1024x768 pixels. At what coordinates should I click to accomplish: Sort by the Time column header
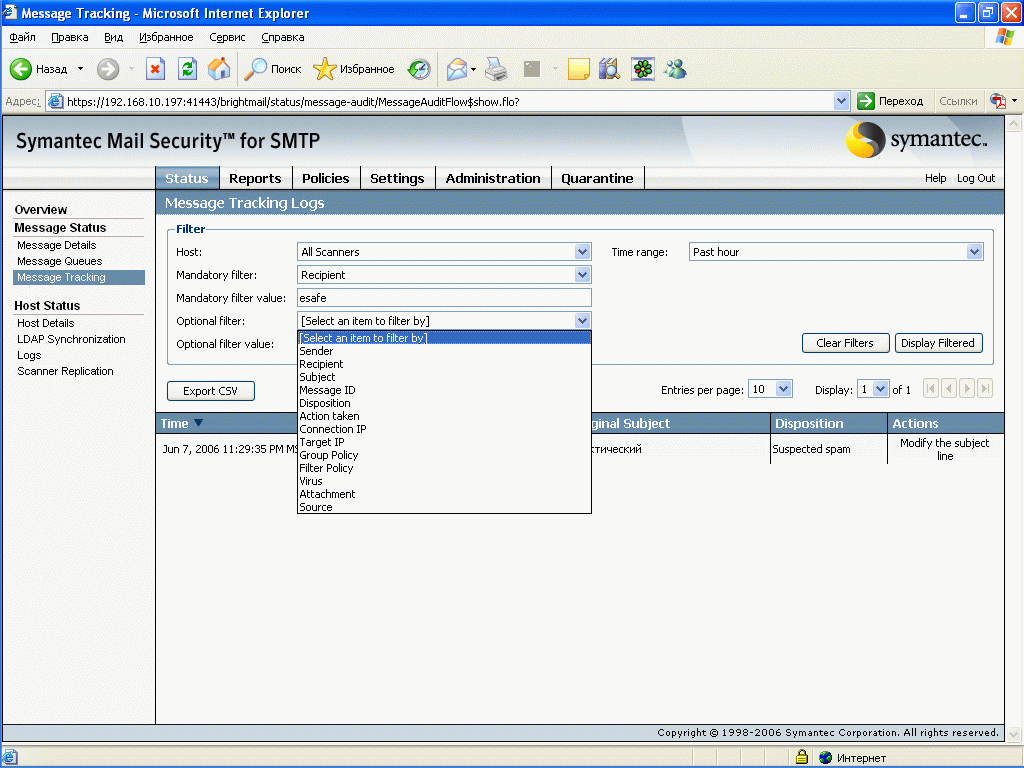[175, 423]
